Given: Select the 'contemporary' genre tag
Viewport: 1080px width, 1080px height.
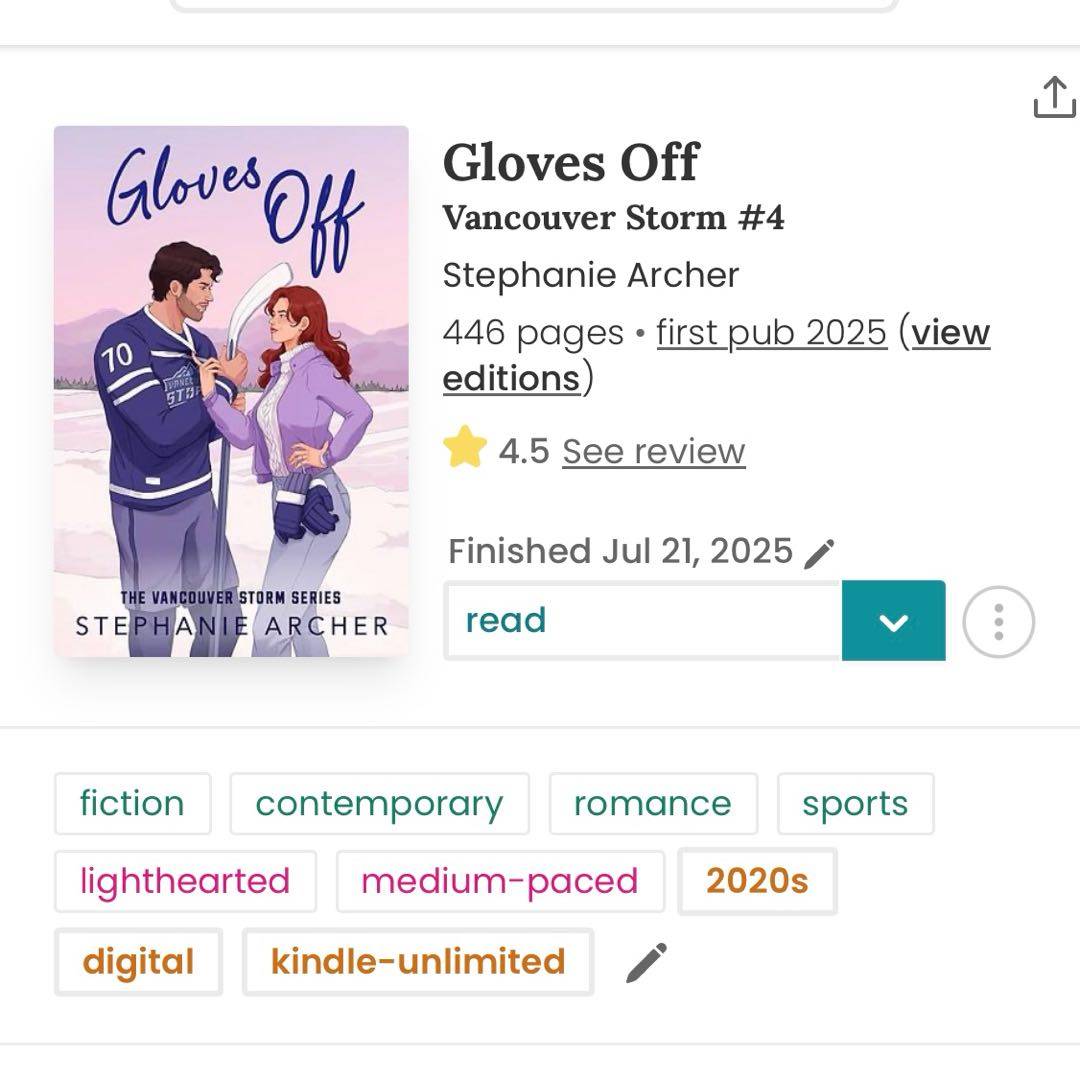Looking at the screenshot, I should pos(379,803).
